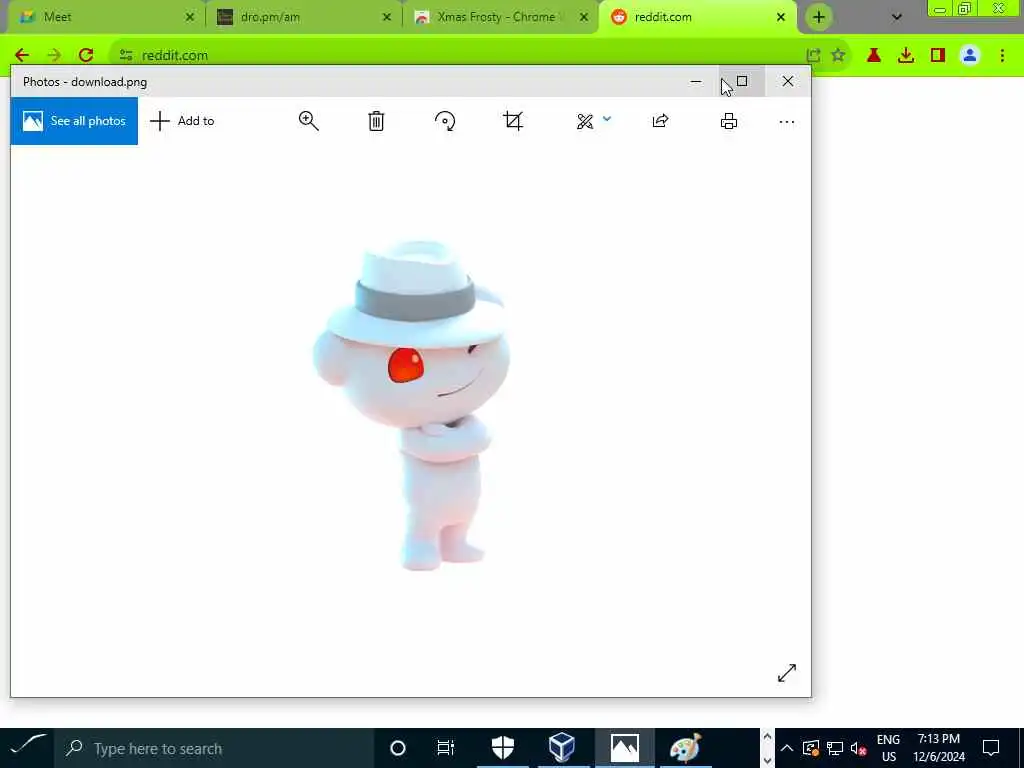Toggle Chrome side panel icon

pos(938,56)
